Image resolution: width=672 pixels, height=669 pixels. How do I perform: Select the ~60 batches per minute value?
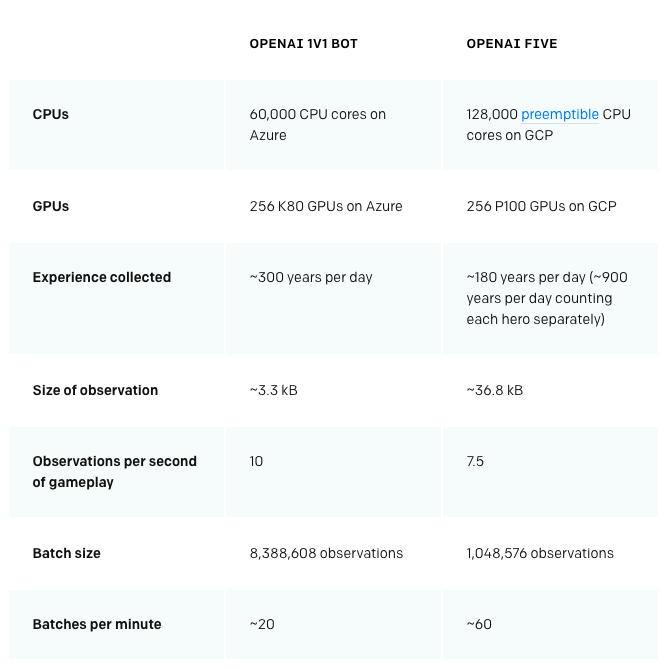(x=479, y=624)
